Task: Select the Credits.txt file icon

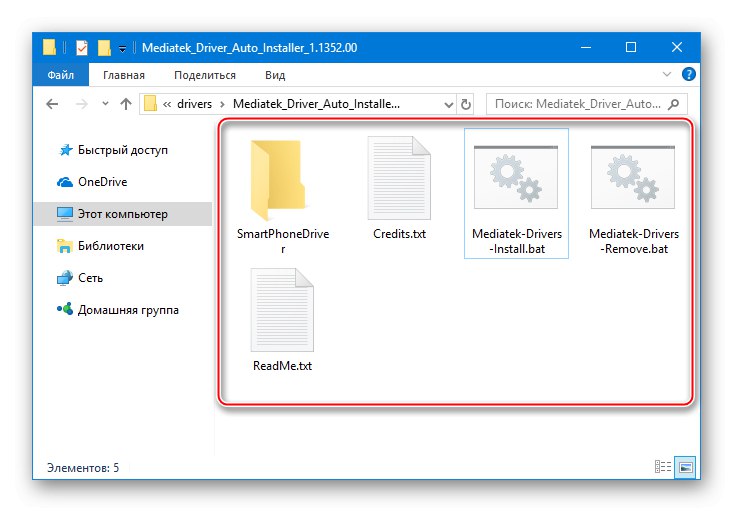Action: point(399,178)
